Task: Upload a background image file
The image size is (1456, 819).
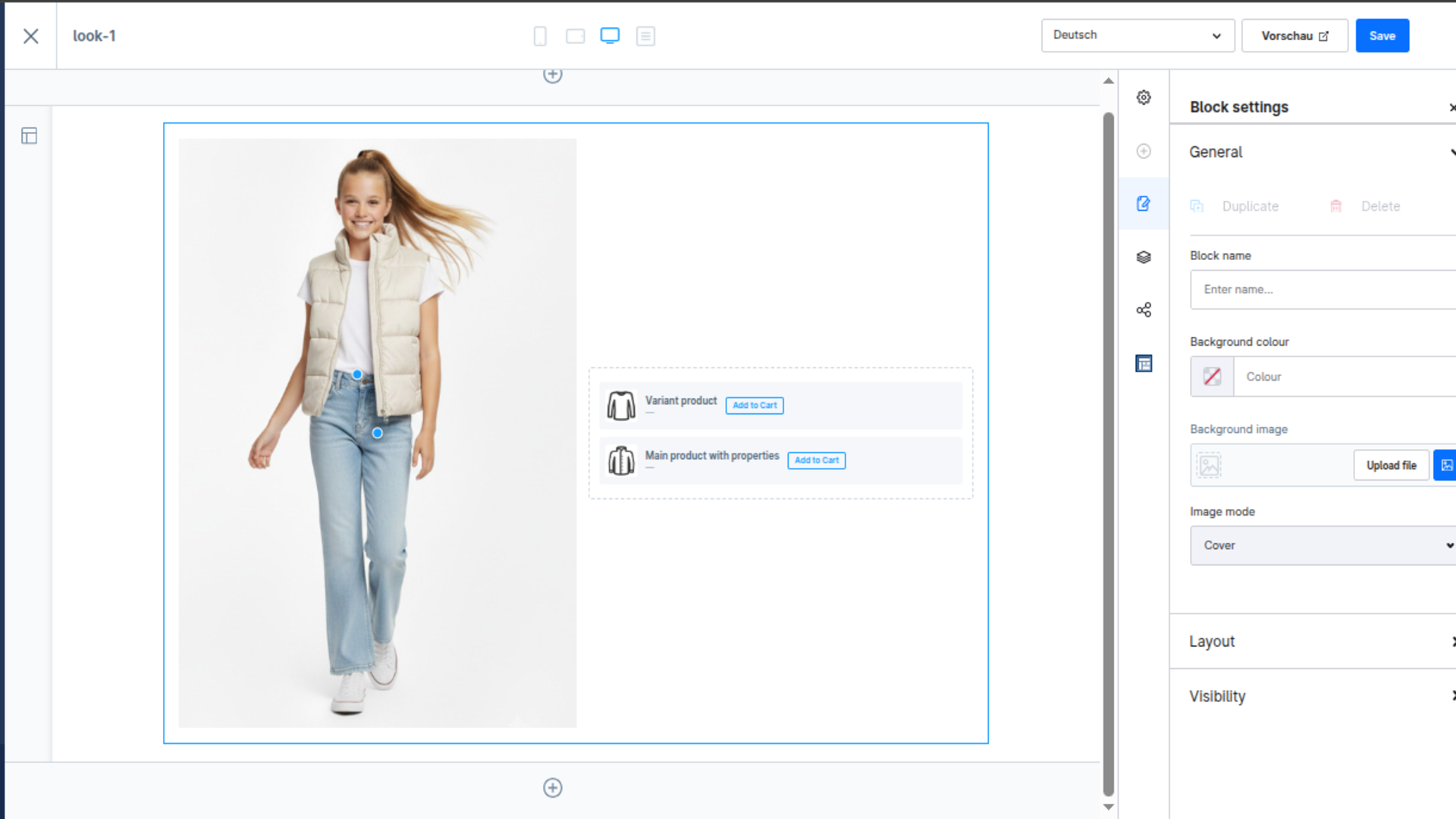Action: [1391, 466]
